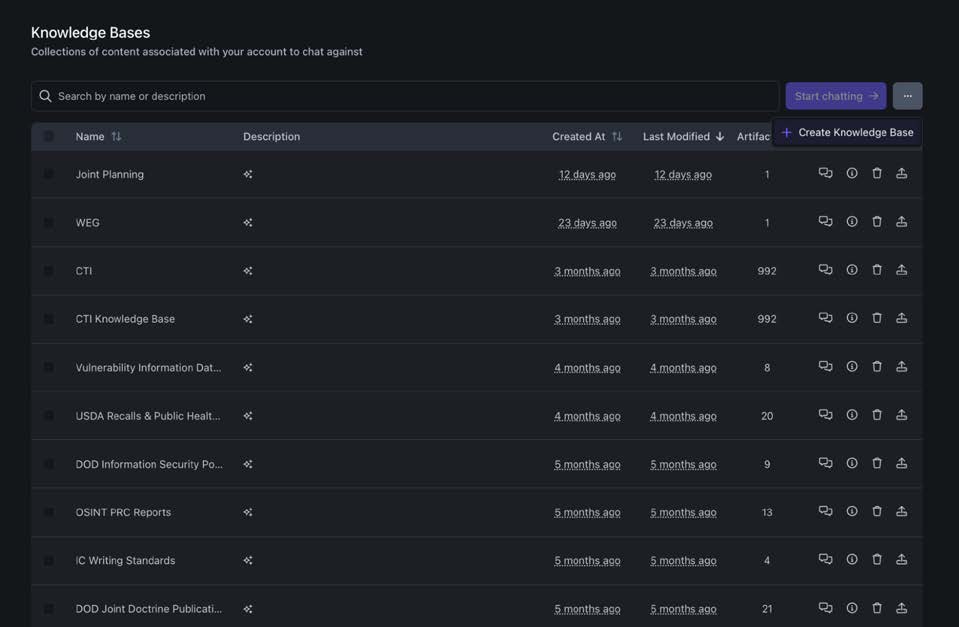Open the DOD Joint Doctrine Publications entry

click(x=148, y=608)
